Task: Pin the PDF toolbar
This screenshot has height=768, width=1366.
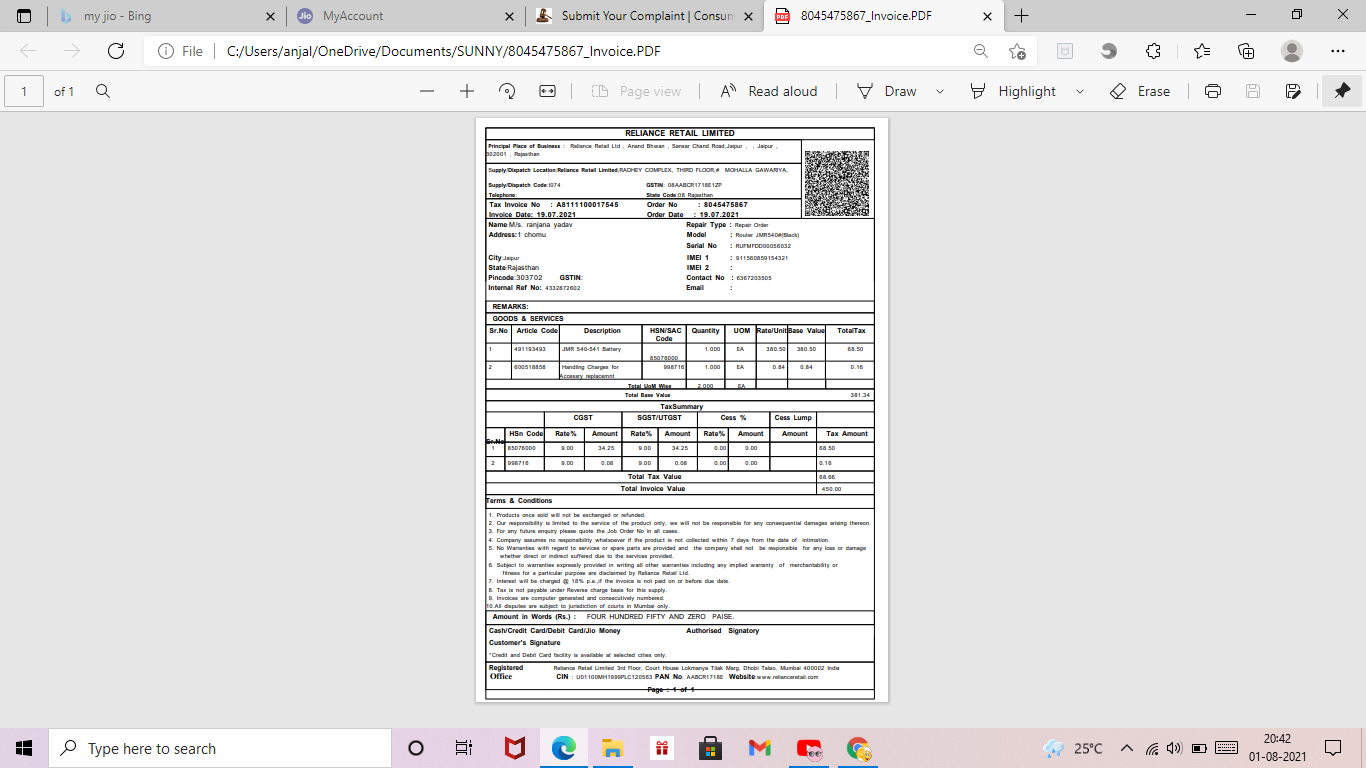Action: pyautogui.click(x=1342, y=91)
